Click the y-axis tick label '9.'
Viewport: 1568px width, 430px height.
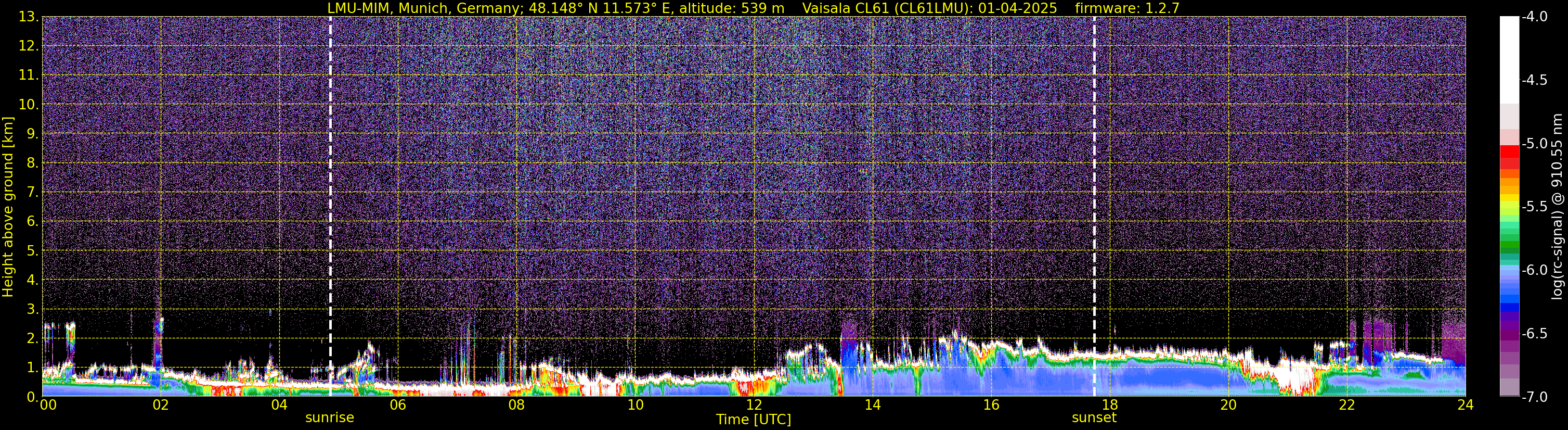pyautogui.click(x=32, y=133)
